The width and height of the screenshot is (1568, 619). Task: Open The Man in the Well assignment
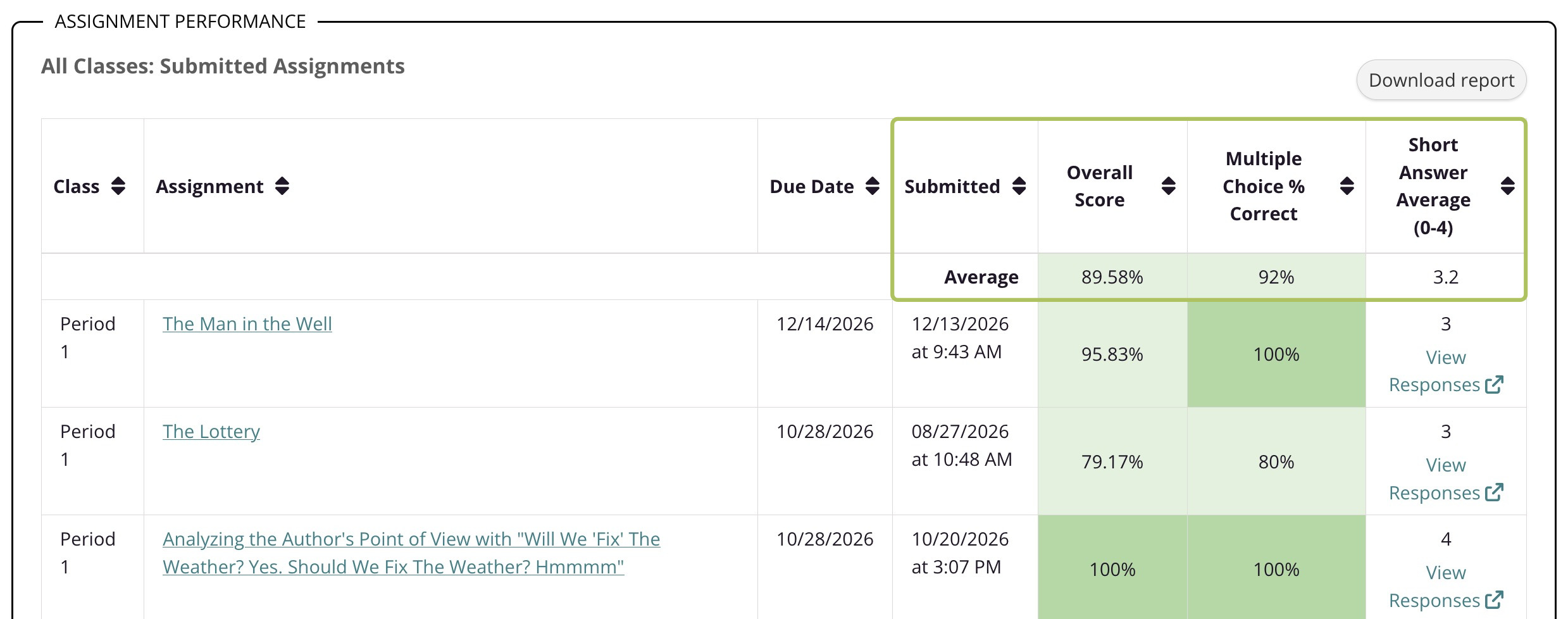(247, 324)
